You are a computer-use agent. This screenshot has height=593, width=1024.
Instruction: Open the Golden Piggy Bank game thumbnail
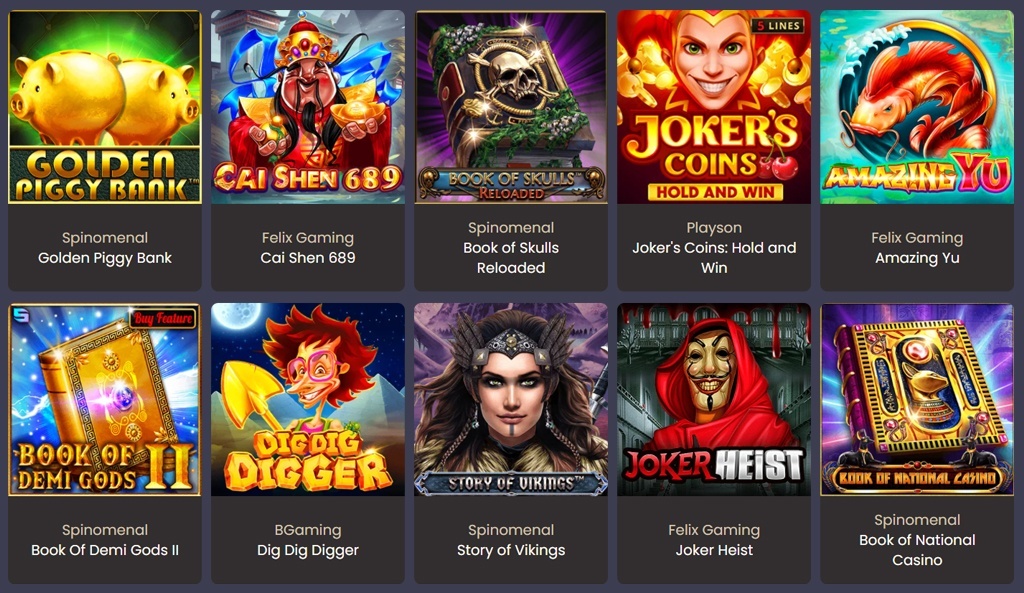pos(104,106)
